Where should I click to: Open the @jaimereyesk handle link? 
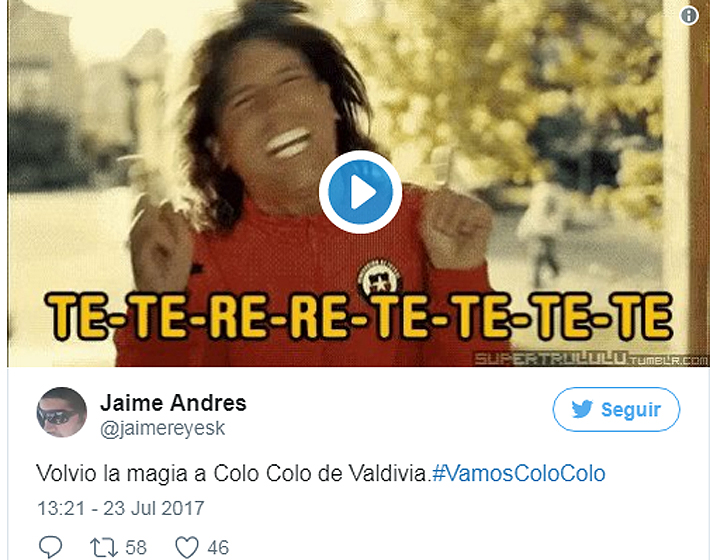(162, 429)
